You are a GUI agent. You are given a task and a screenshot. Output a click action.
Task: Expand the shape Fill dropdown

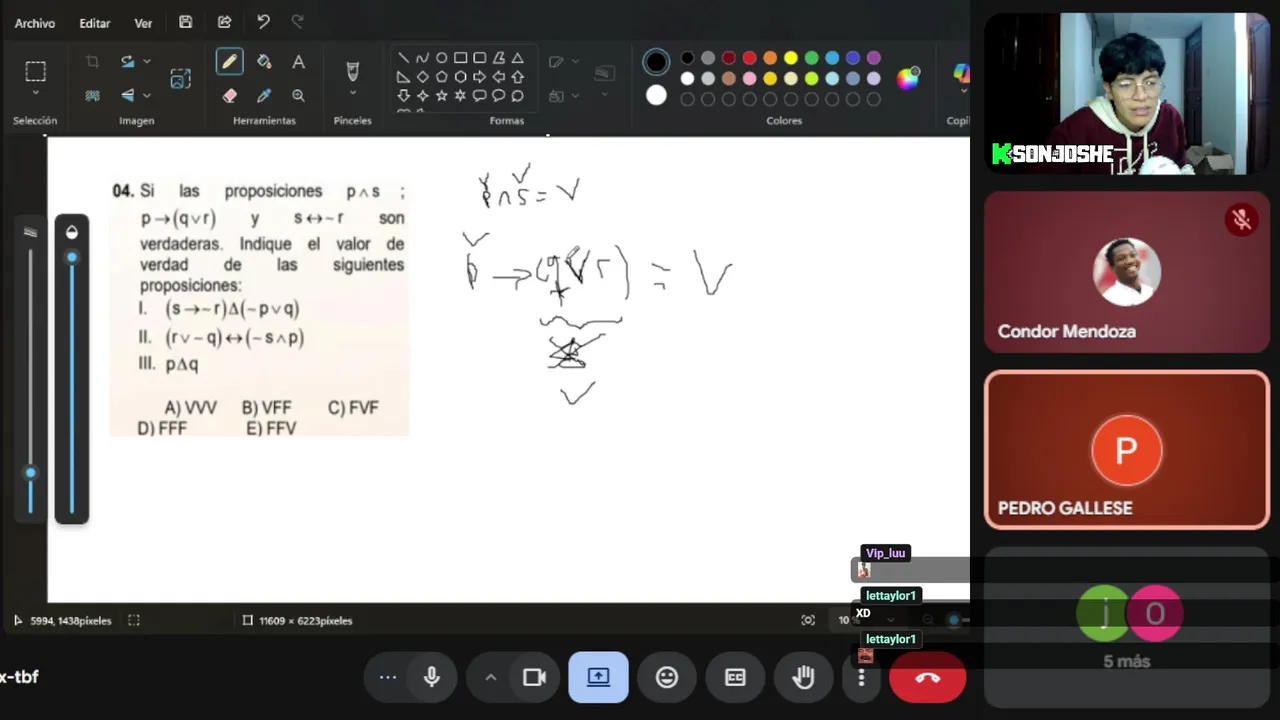577,96
